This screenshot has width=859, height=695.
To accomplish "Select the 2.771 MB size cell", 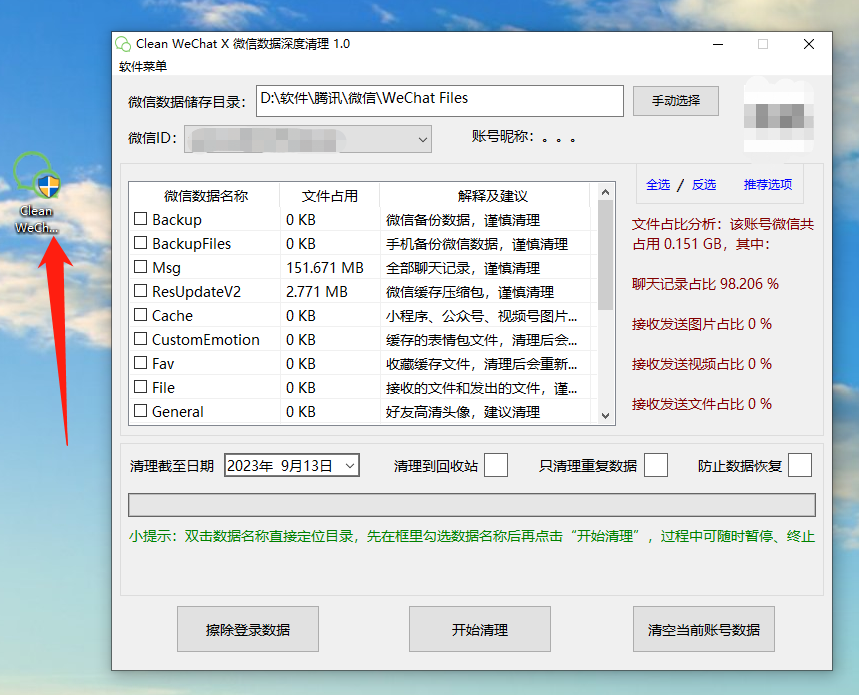I will [x=317, y=292].
